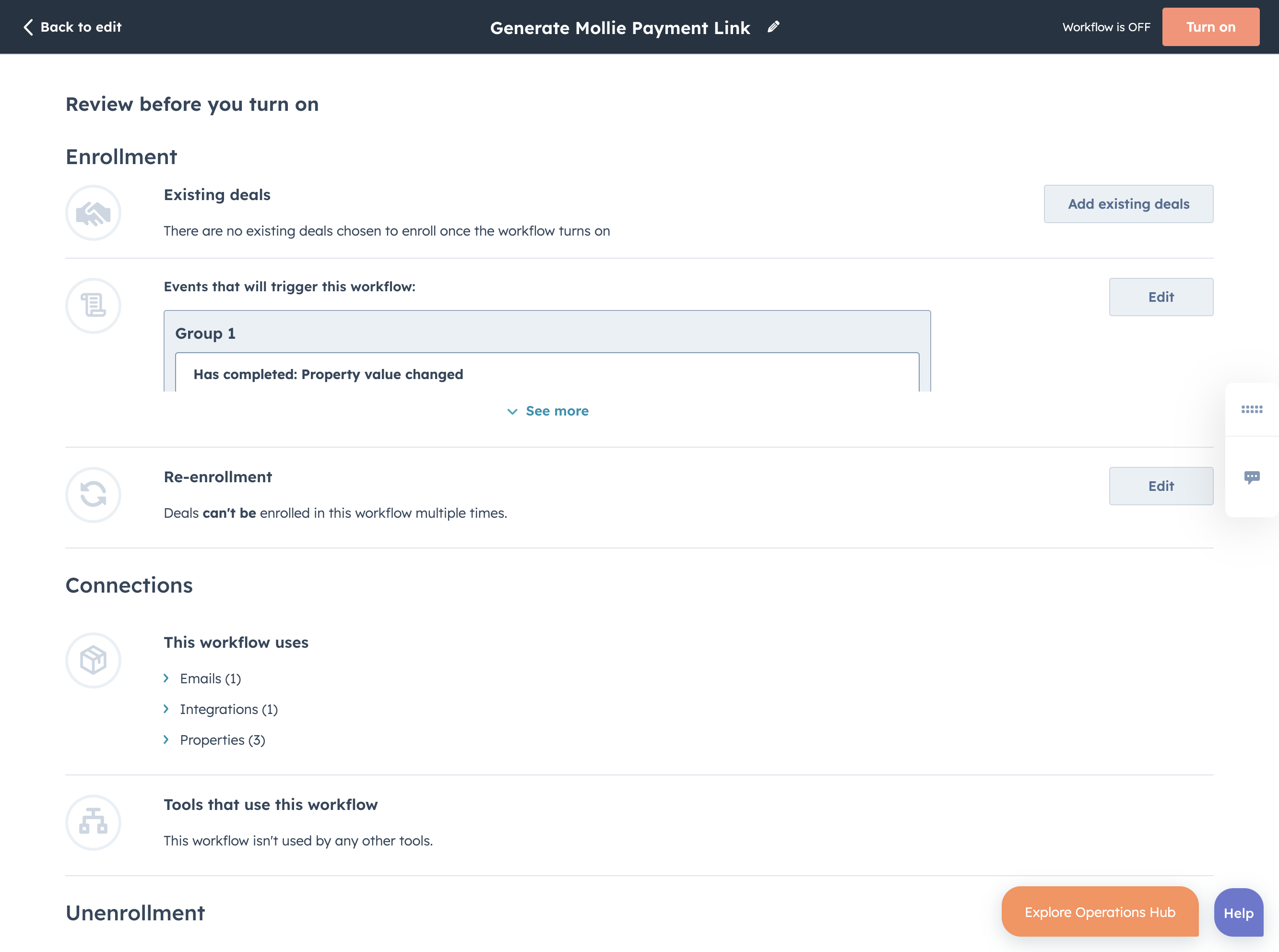Image resolution: width=1279 pixels, height=952 pixels.
Task: Click the hierarchy tools icon
Action: pos(94,822)
